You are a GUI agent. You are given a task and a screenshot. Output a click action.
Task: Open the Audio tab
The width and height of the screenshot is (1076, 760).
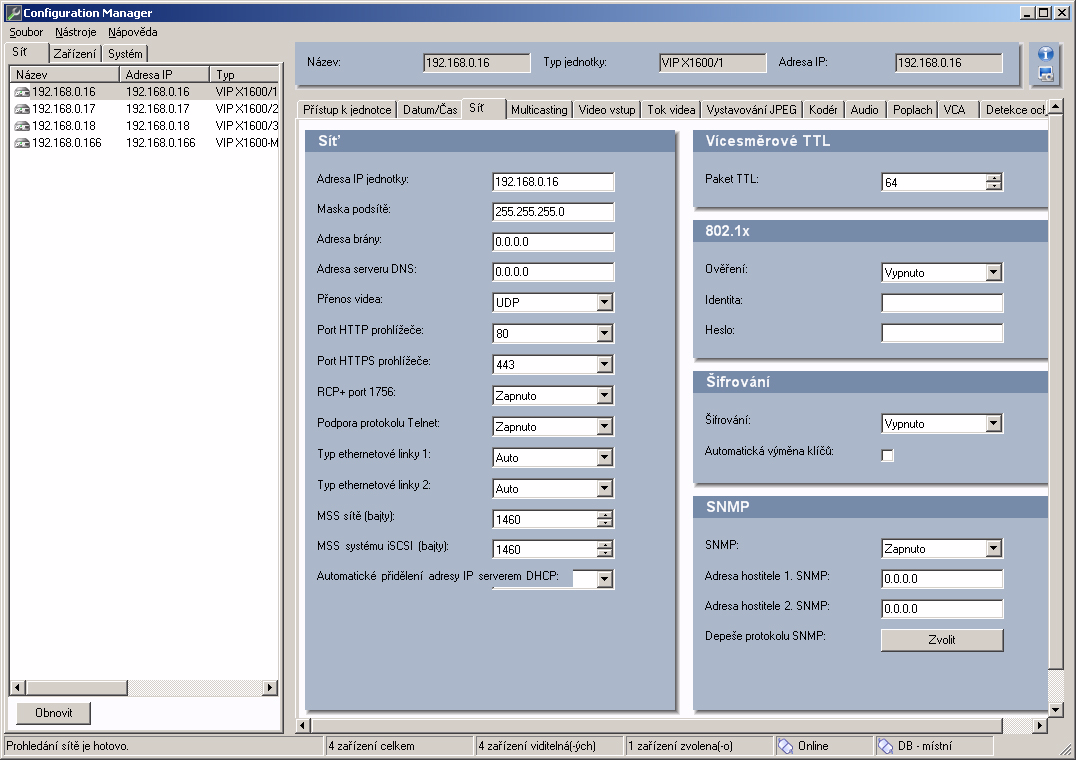click(x=864, y=110)
